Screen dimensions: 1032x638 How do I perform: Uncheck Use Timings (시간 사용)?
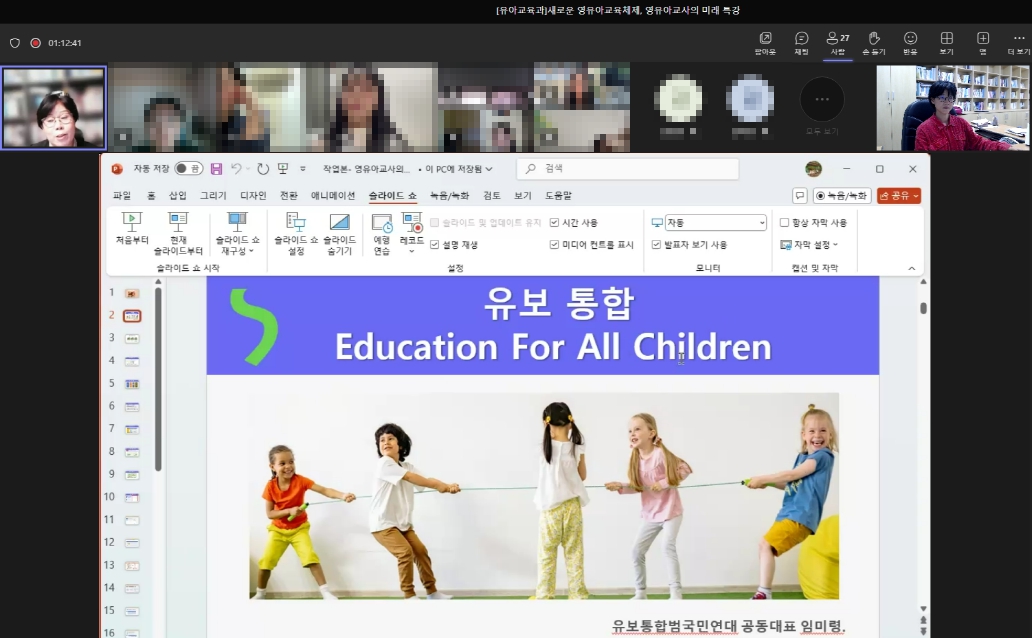(x=554, y=223)
